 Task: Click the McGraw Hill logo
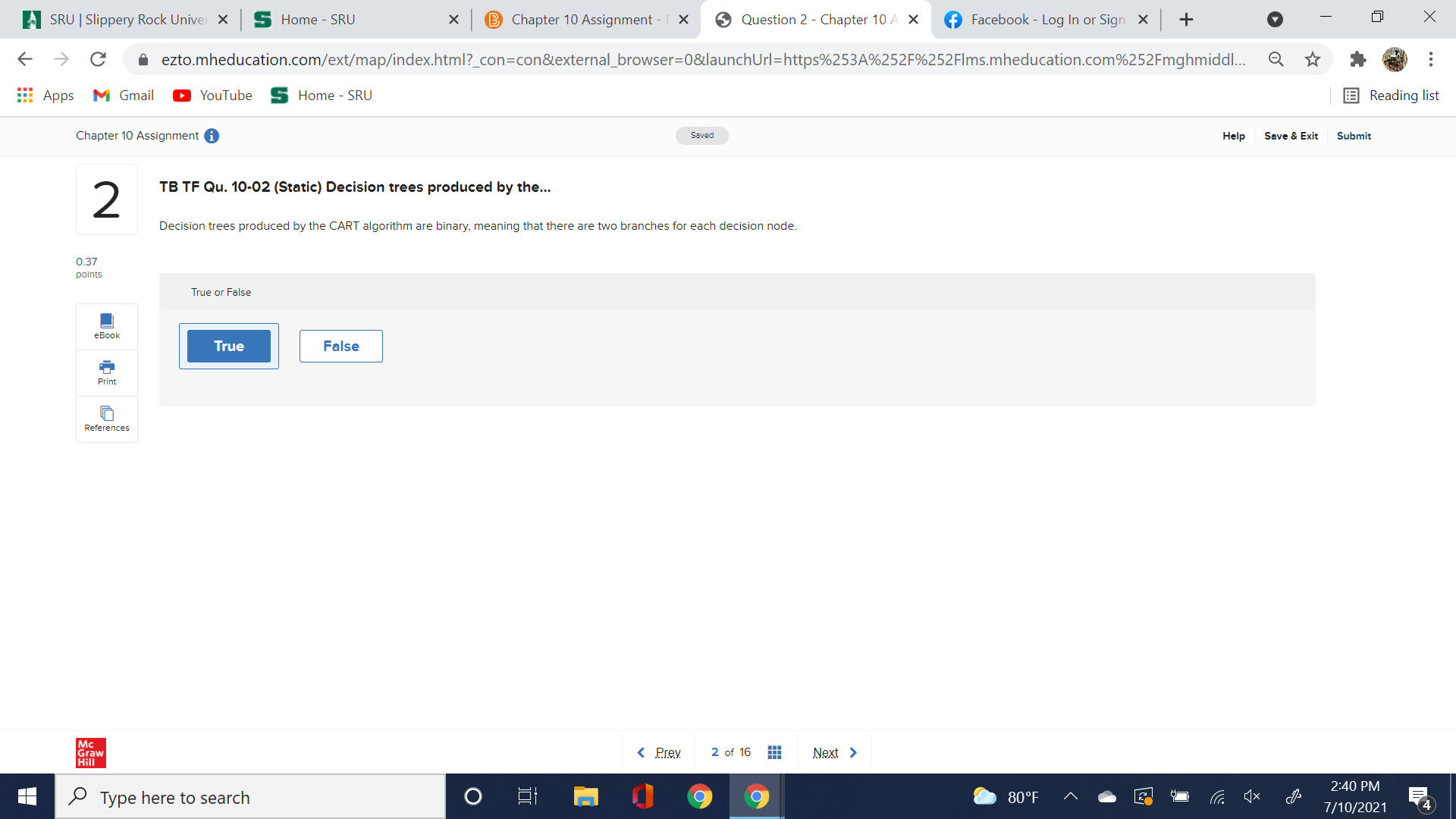click(x=90, y=752)
